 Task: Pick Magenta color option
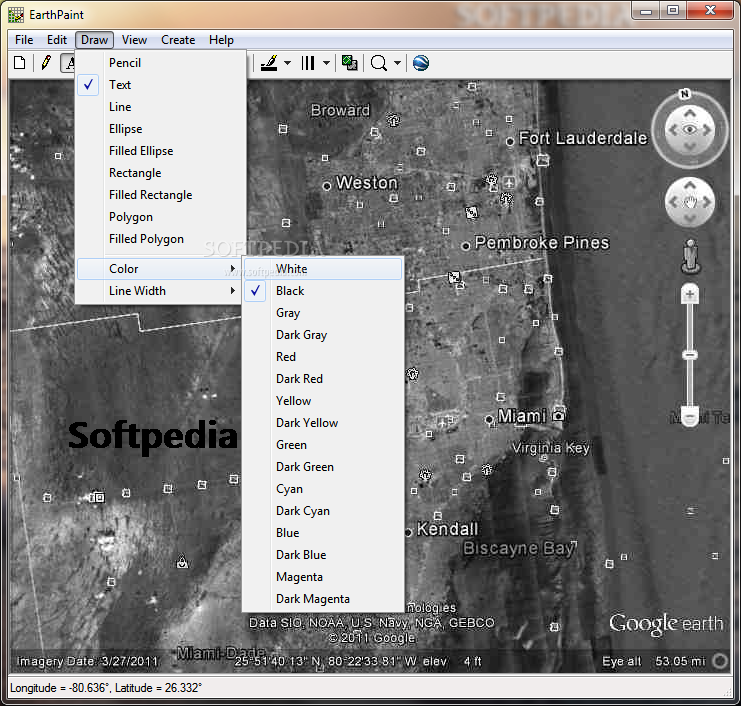coord(323,577)
